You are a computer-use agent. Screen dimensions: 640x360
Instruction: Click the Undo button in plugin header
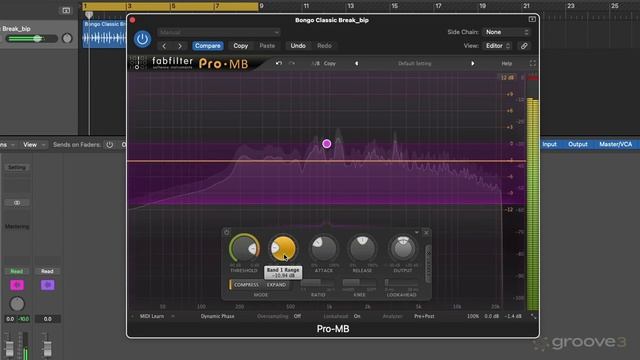(298, 46)
